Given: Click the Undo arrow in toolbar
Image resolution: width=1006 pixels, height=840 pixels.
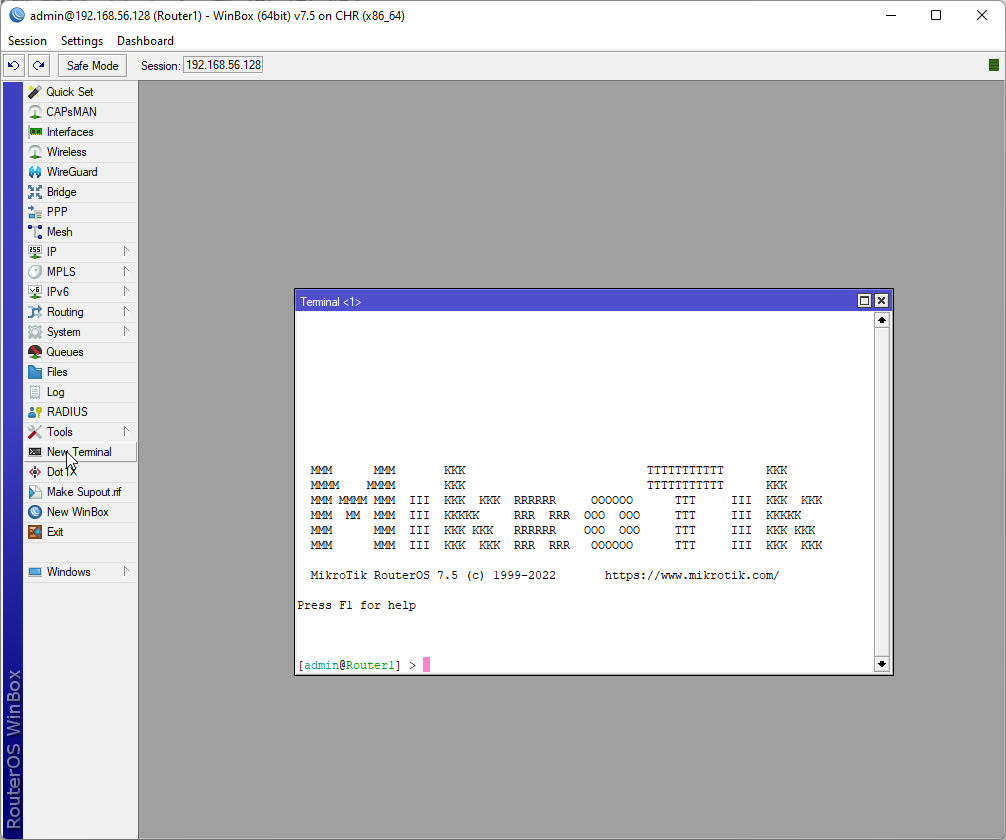Looking at the screenshot, I should pyautogui.click(x=13, y=66).
